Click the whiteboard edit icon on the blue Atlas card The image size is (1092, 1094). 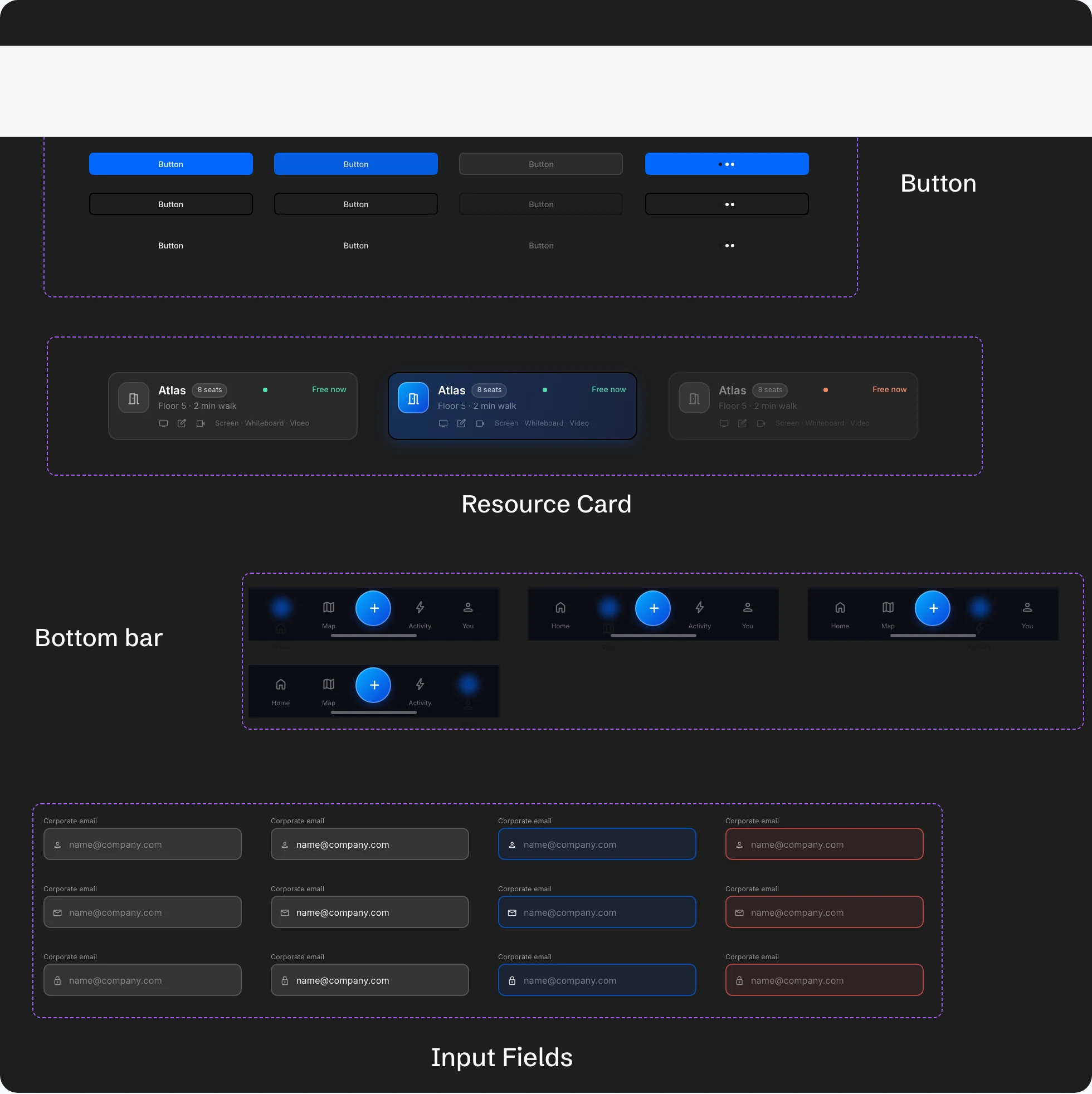[x=462, y=423]
